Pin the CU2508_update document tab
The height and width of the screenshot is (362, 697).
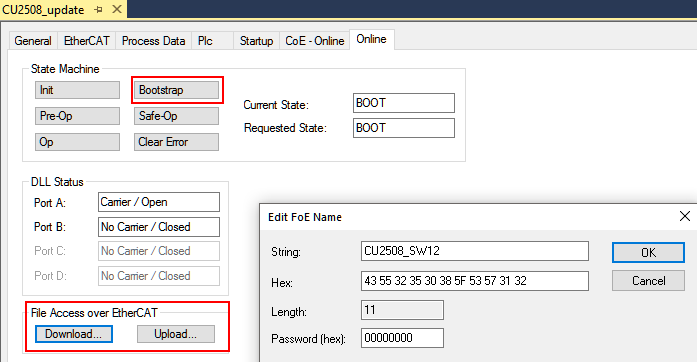[99, 9]
